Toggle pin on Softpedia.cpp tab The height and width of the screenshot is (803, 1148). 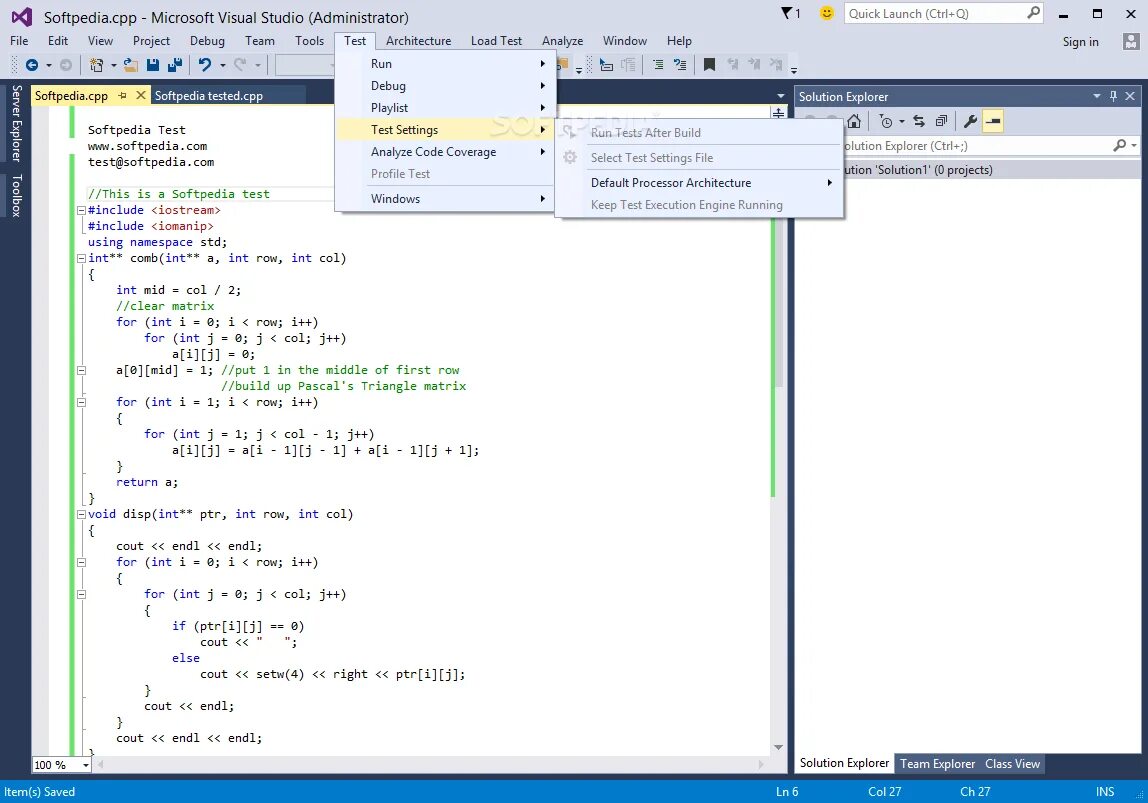[122, 95]
